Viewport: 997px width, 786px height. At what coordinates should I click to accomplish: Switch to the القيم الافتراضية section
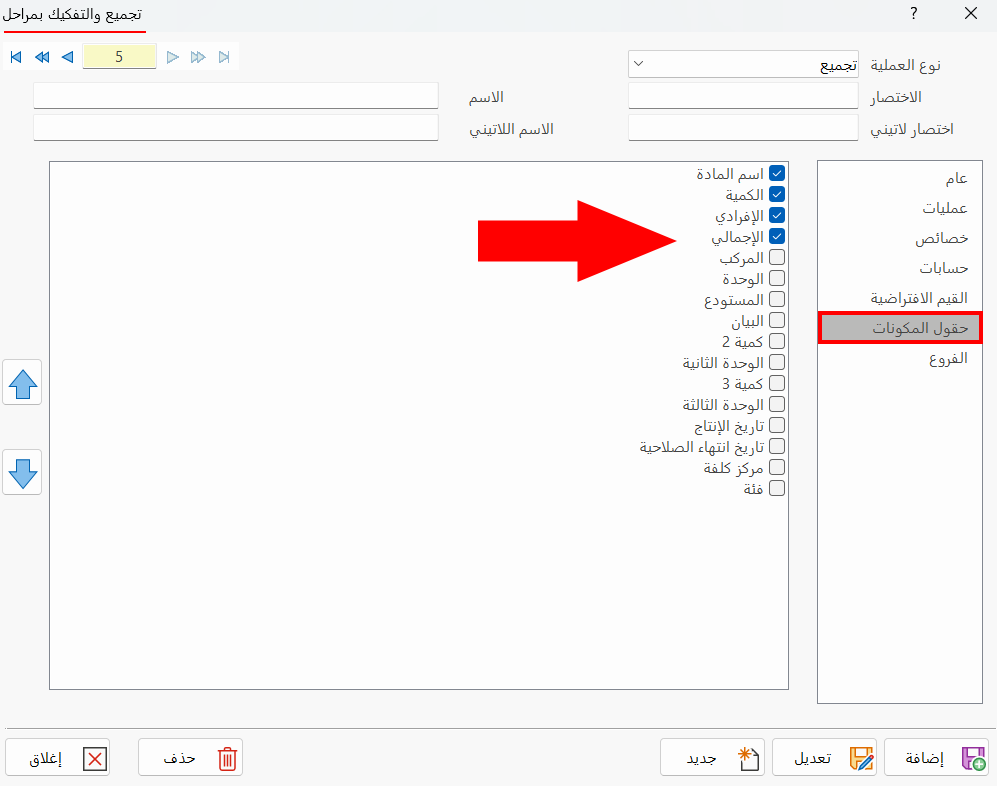click(x=900, y=298)
